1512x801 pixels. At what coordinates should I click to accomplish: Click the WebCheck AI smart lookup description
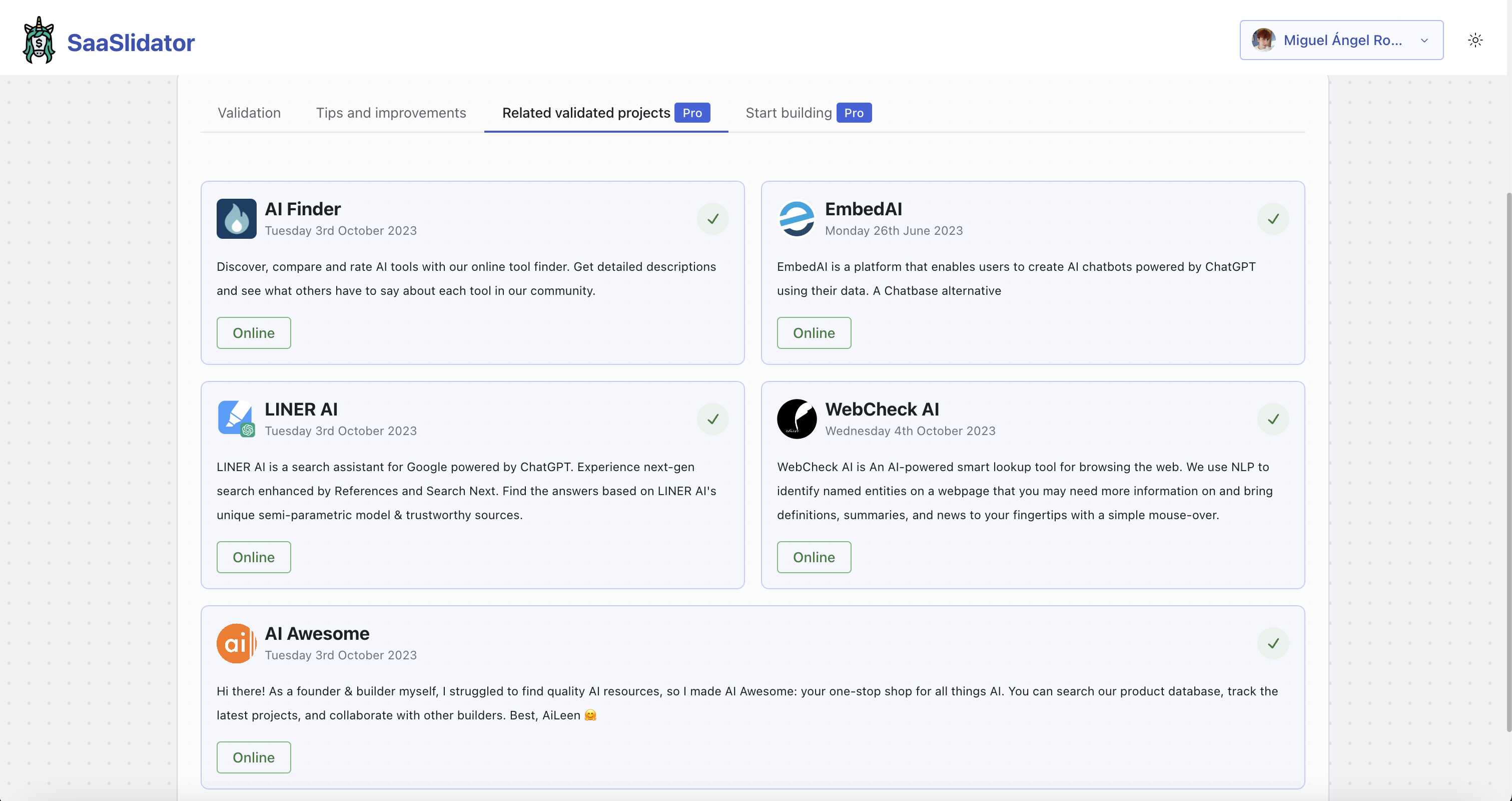[1025, 490]
